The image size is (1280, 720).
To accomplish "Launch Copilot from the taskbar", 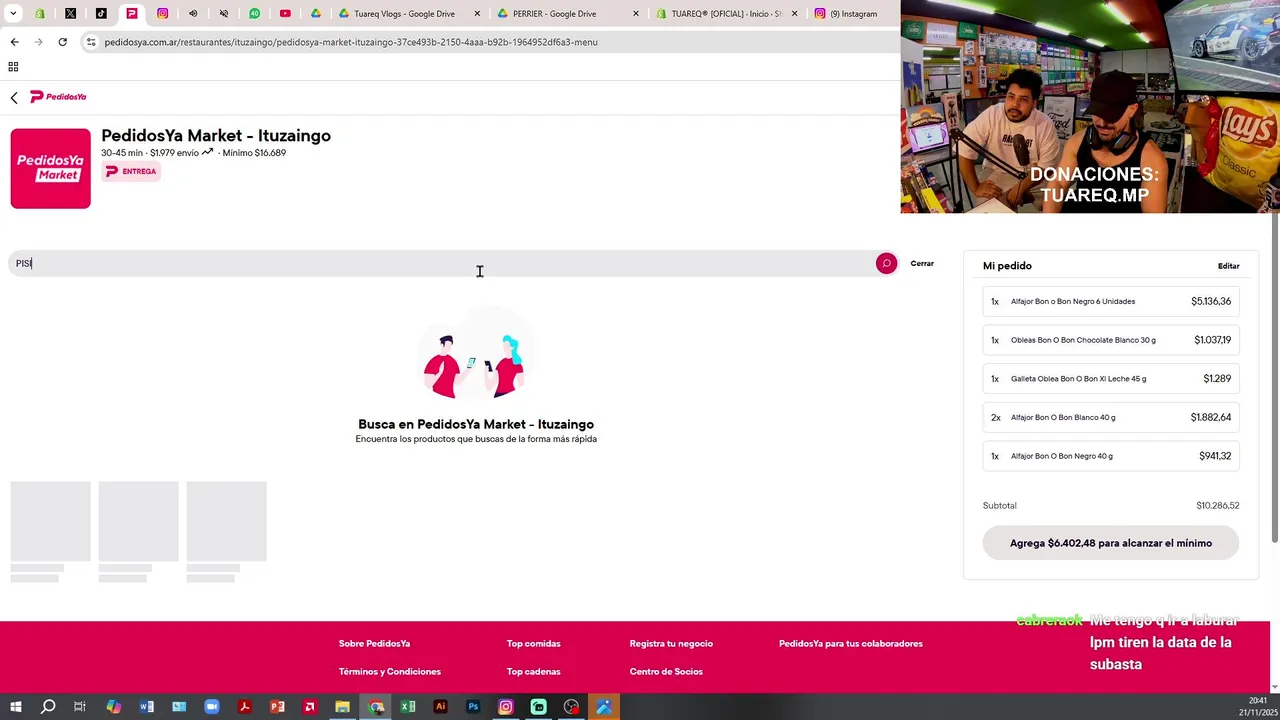I will click(113, 707).
